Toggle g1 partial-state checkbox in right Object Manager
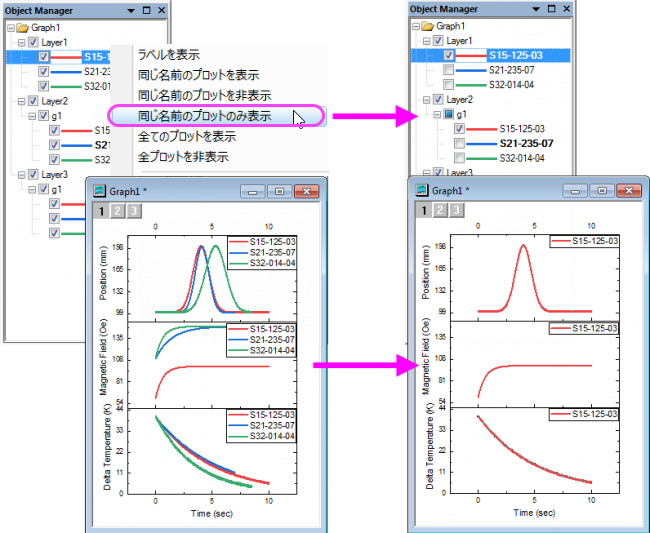This screenshot has height=533, width=650. pyautogui.click(x=449, y=114)
